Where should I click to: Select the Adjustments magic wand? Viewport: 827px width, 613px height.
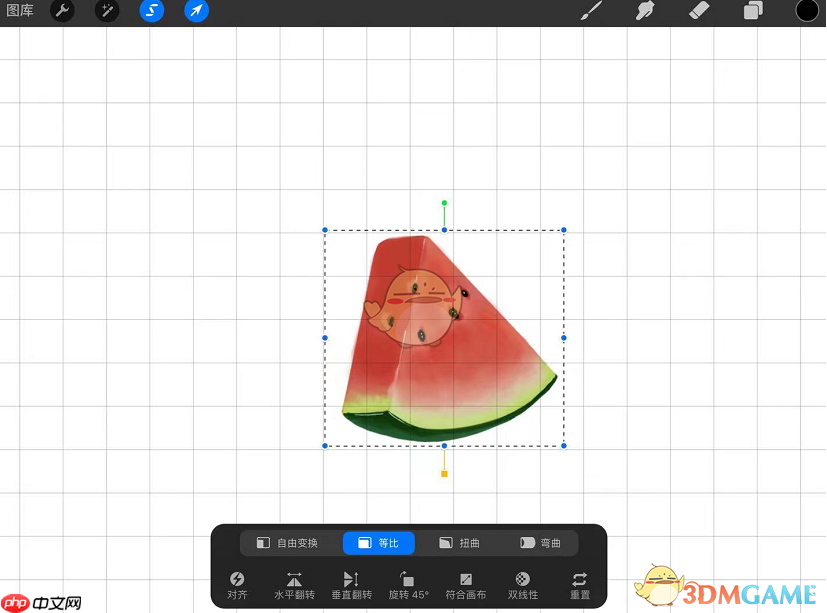point(106,11)
